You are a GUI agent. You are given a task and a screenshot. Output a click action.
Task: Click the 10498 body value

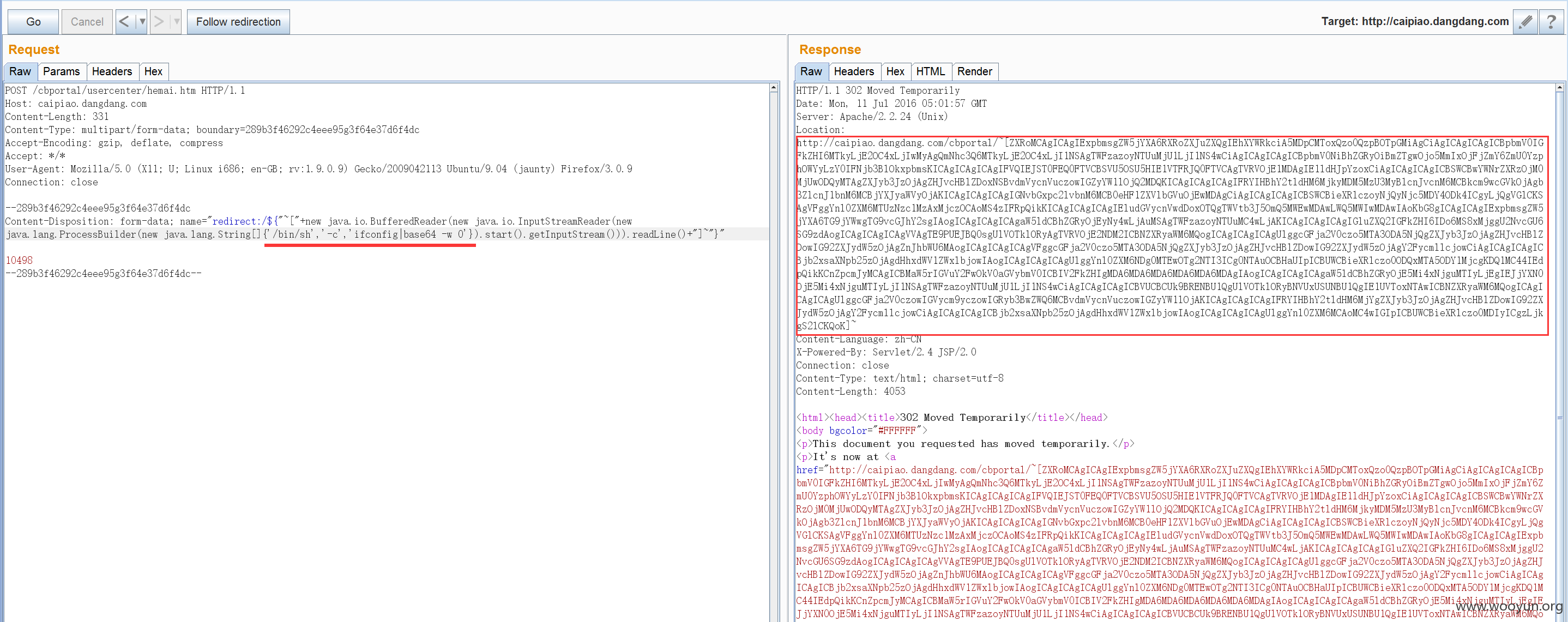[x=19, y=261]
